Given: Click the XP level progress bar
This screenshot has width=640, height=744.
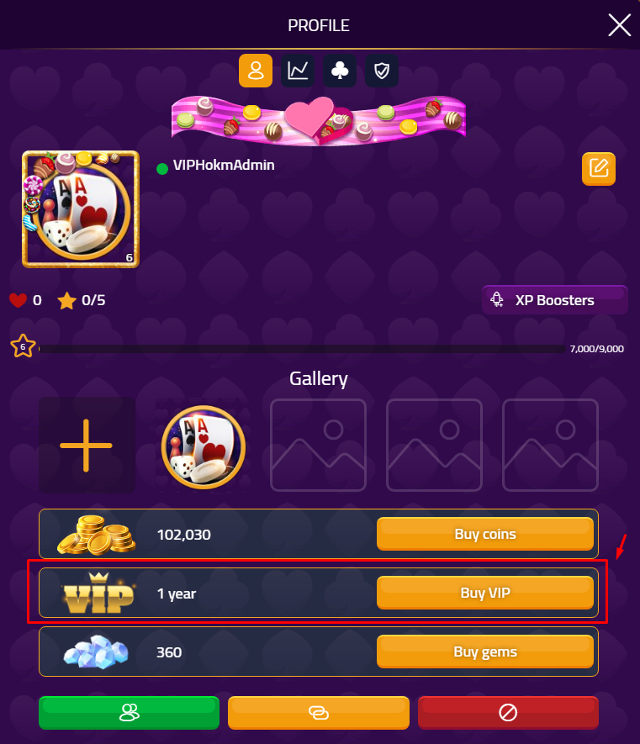Looking at the screenshot, I should click(302, 349).
